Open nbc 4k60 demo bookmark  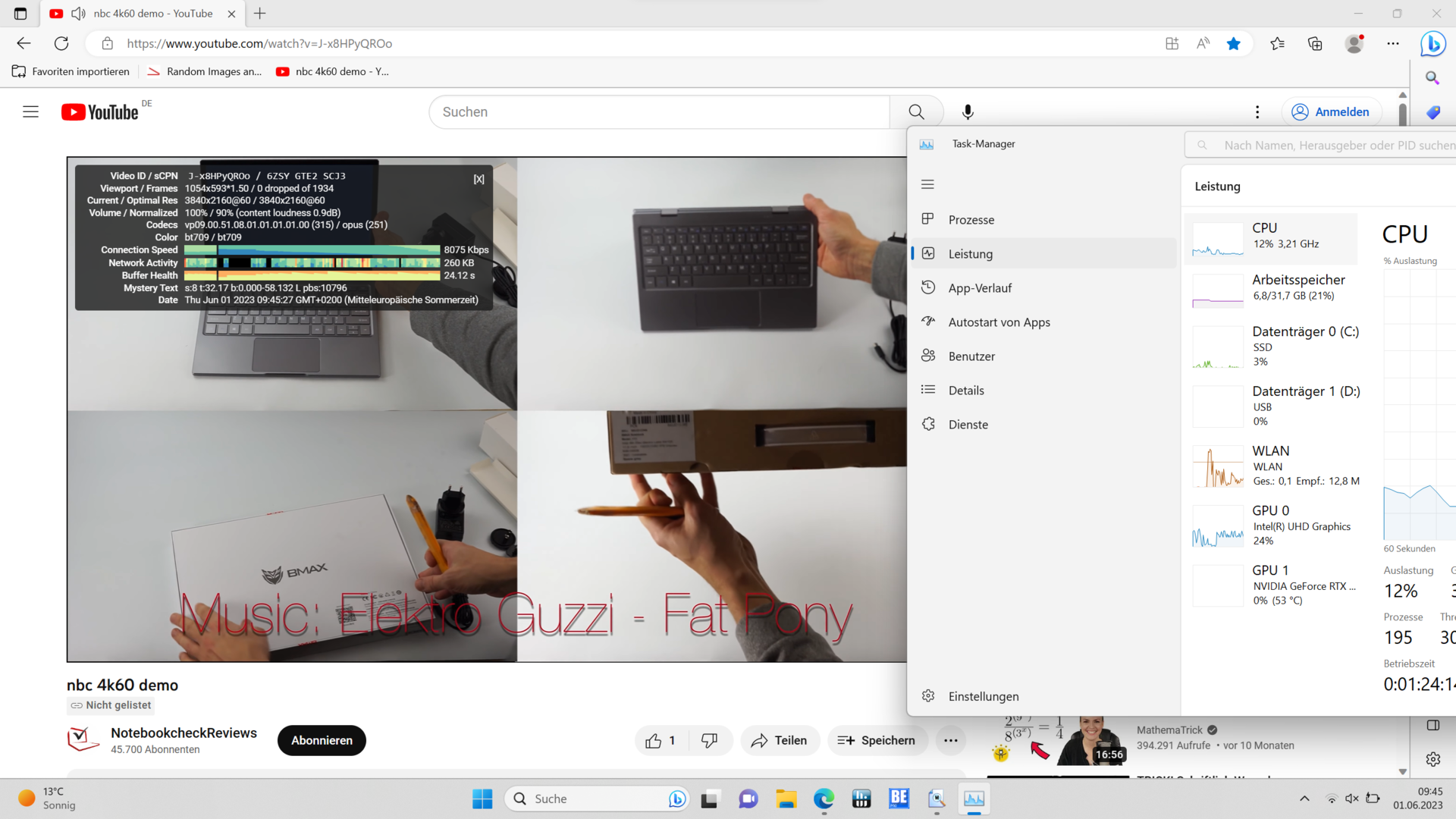[x=332, y=71]
